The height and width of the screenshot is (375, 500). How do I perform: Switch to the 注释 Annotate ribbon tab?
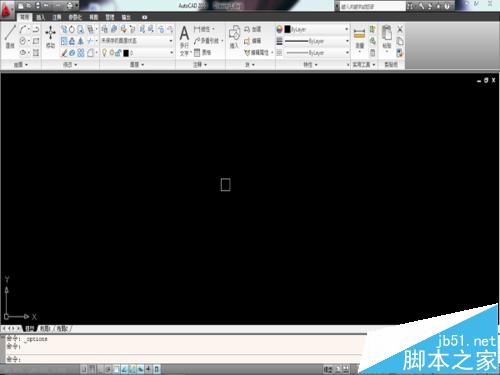[57, 17]
